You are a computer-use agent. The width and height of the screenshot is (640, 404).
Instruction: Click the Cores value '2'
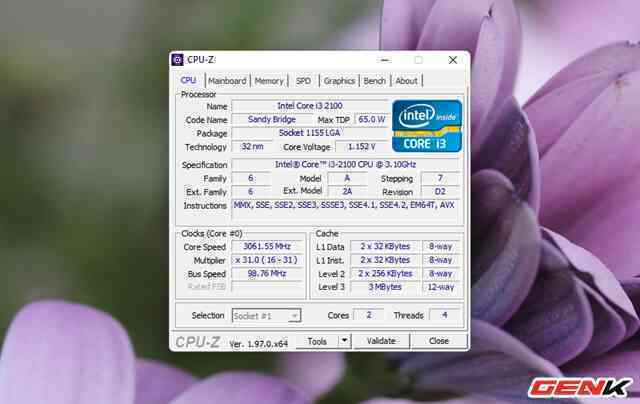[369, 315]
